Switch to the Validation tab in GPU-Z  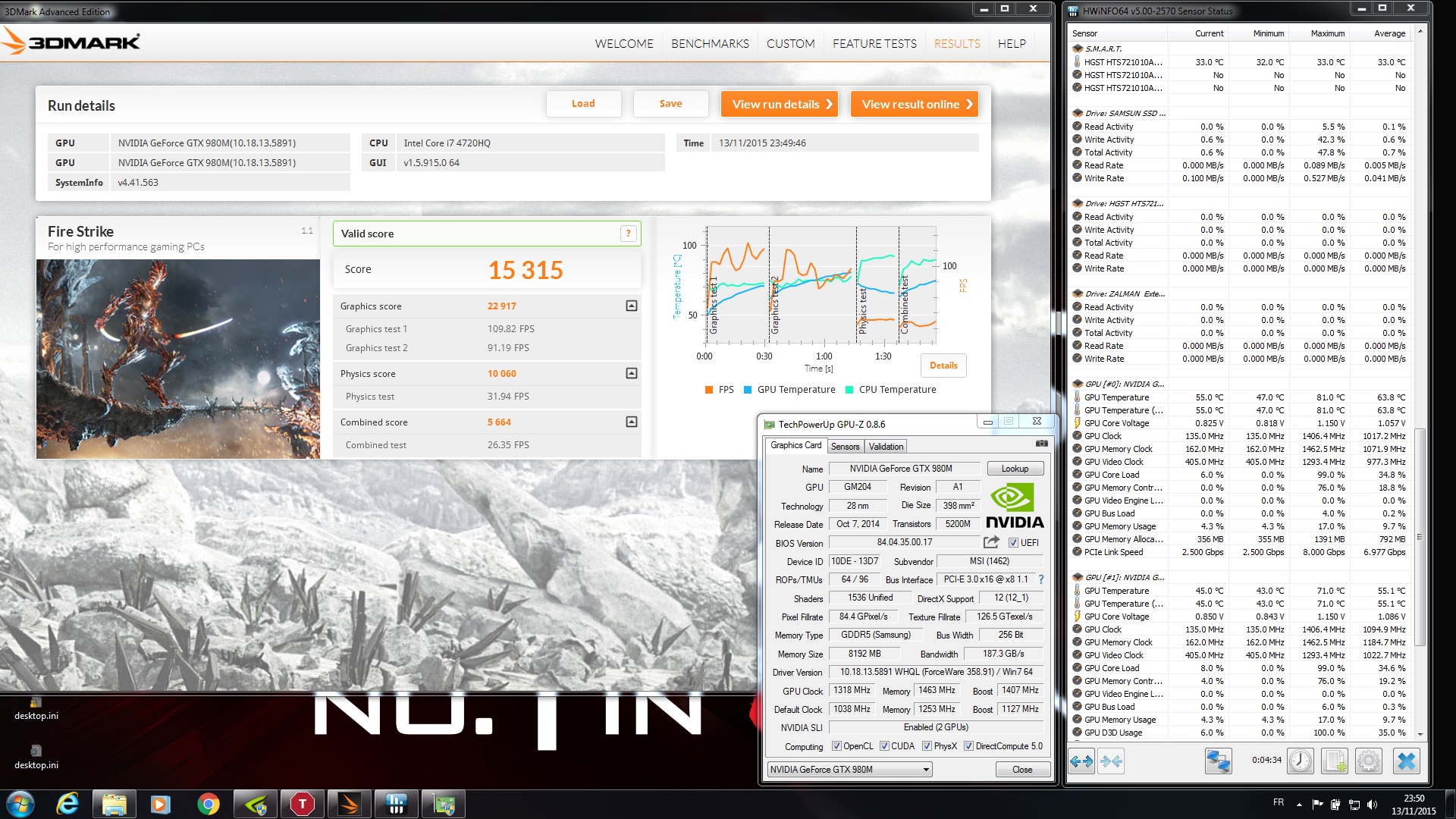[x=886, y=447]
